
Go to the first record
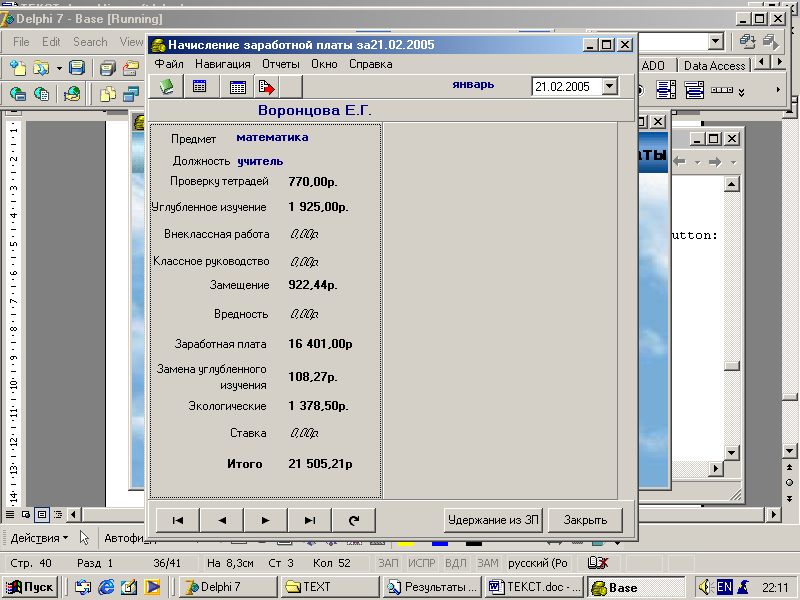tap(178, 520)
